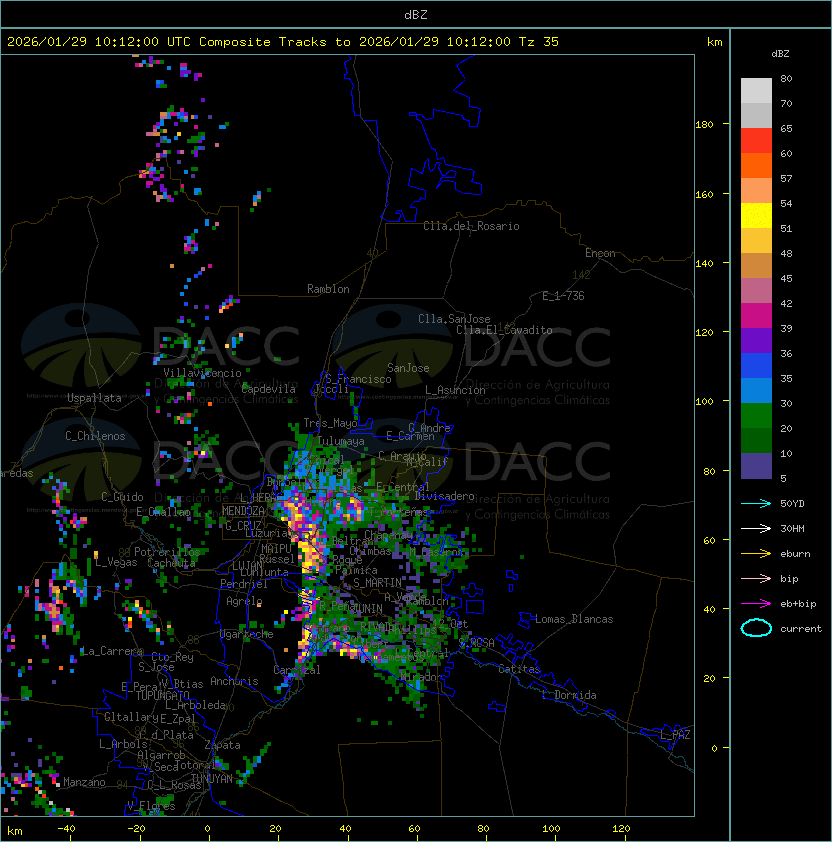Click the 'Lomas_Blancas' label on map
The width and height of the screenshot is (832, 842).
574,619
